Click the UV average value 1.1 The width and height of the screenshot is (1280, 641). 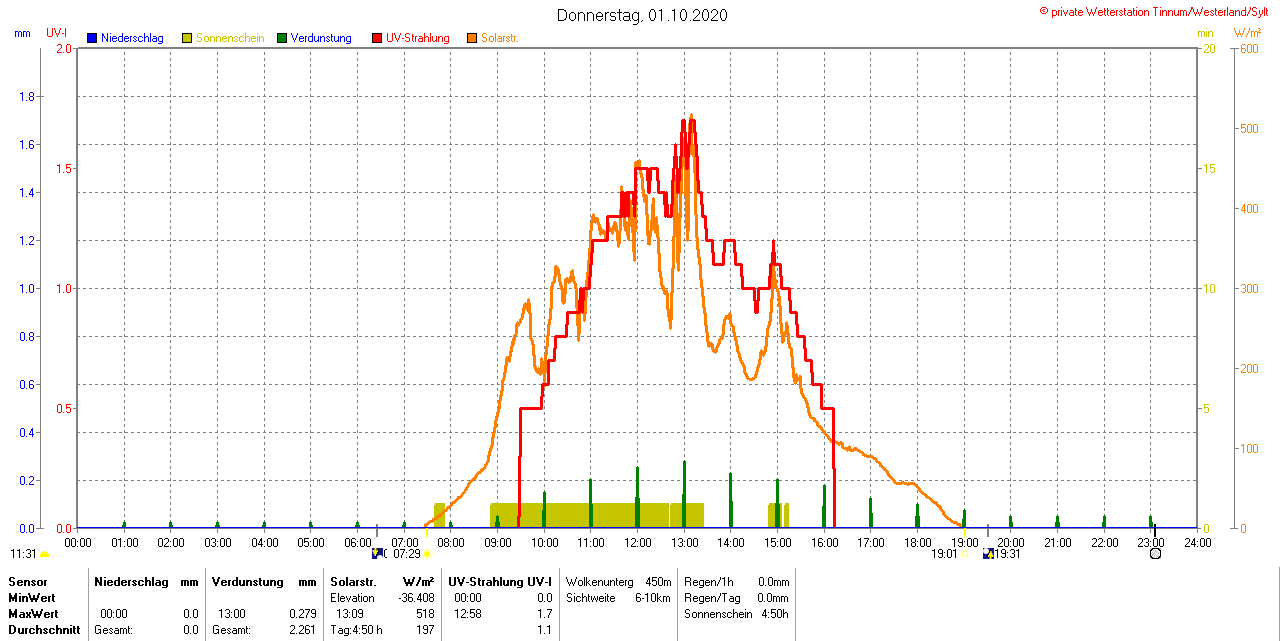(544, 630)
